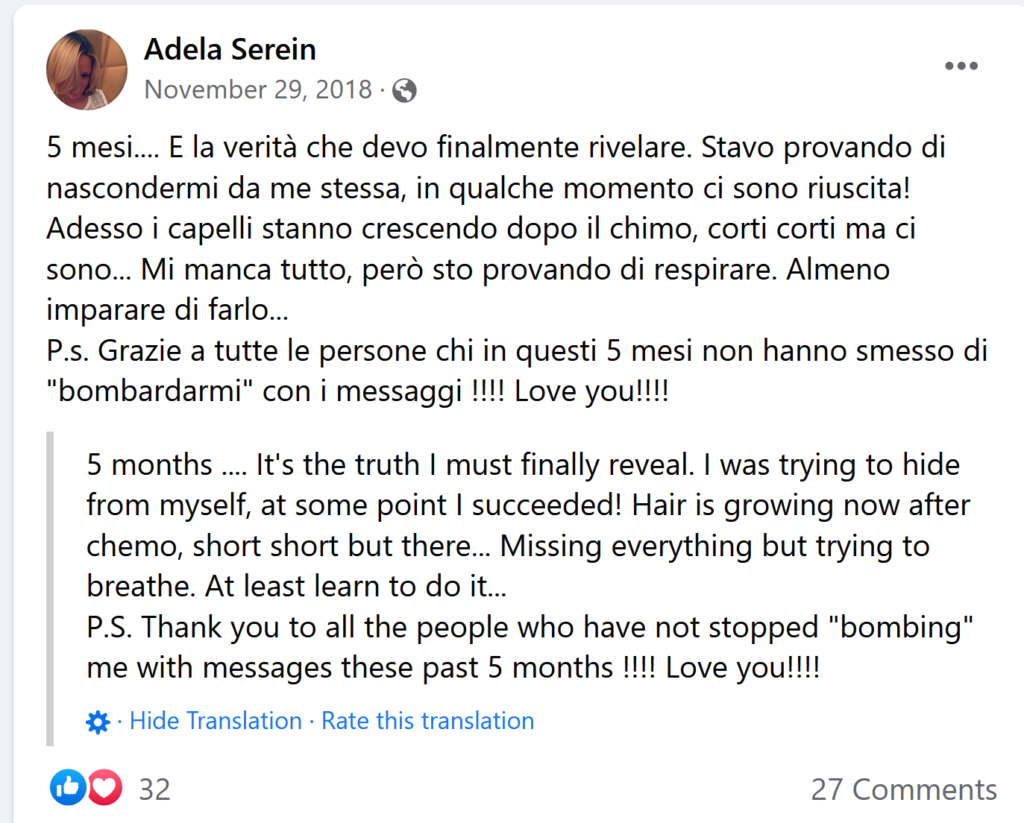
Task: Open translation settings via the gear icon
Action: [x=98, y=720]
